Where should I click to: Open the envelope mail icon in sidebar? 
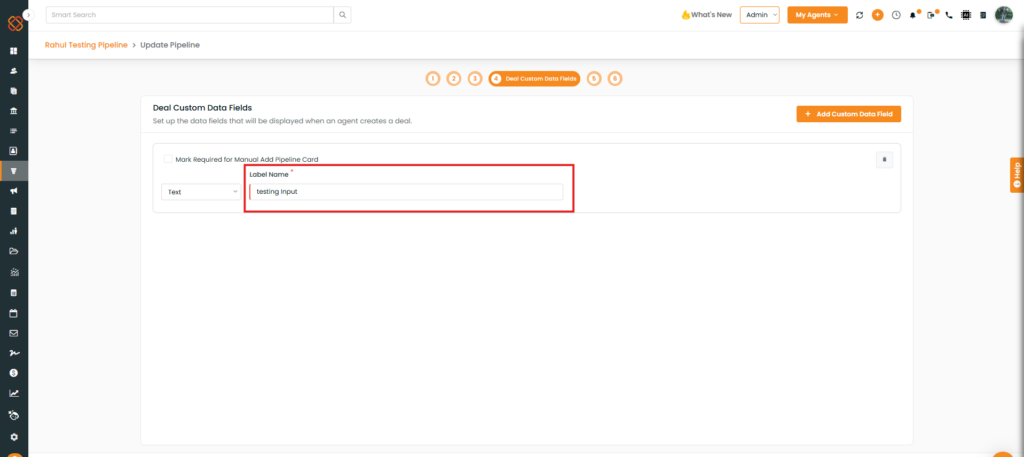tap(14, 333)
